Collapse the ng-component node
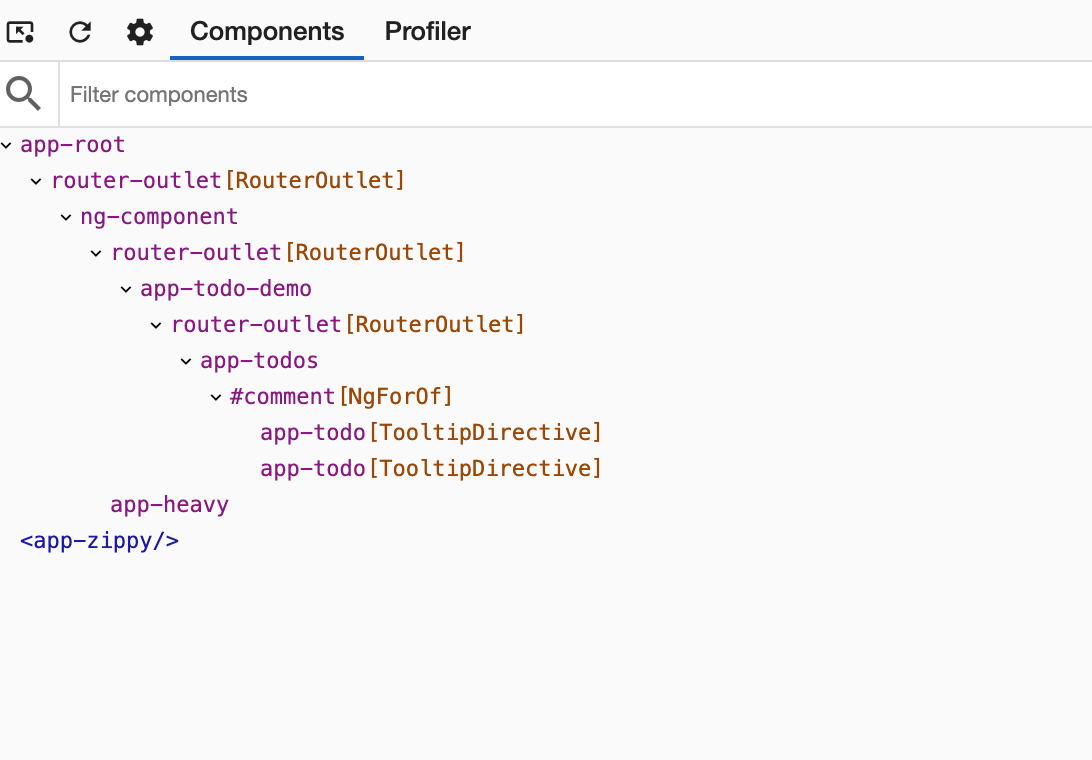 pyautogui.click(x=67, y=217)
